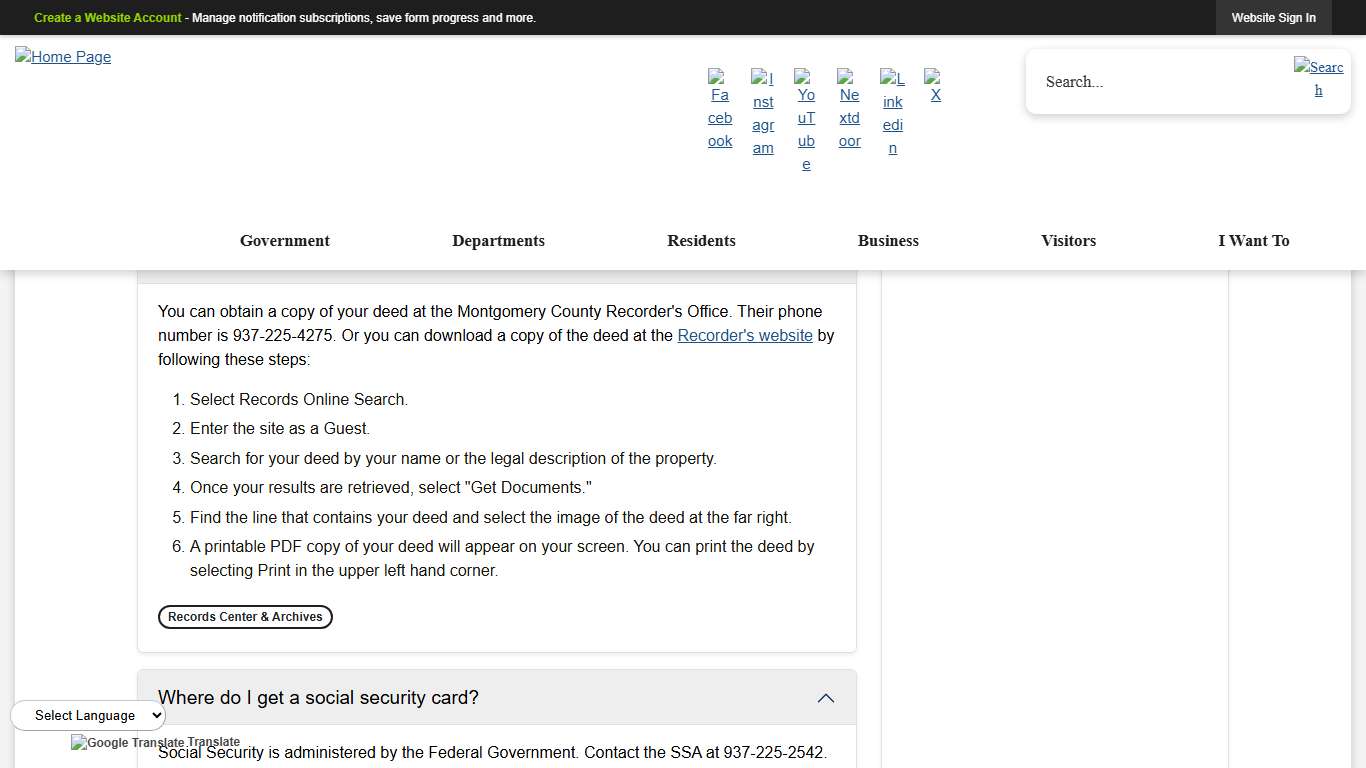This screenshot has width=1366, height=768.
Task: Open the LinkedIn social media link
Action: [892, 113]
